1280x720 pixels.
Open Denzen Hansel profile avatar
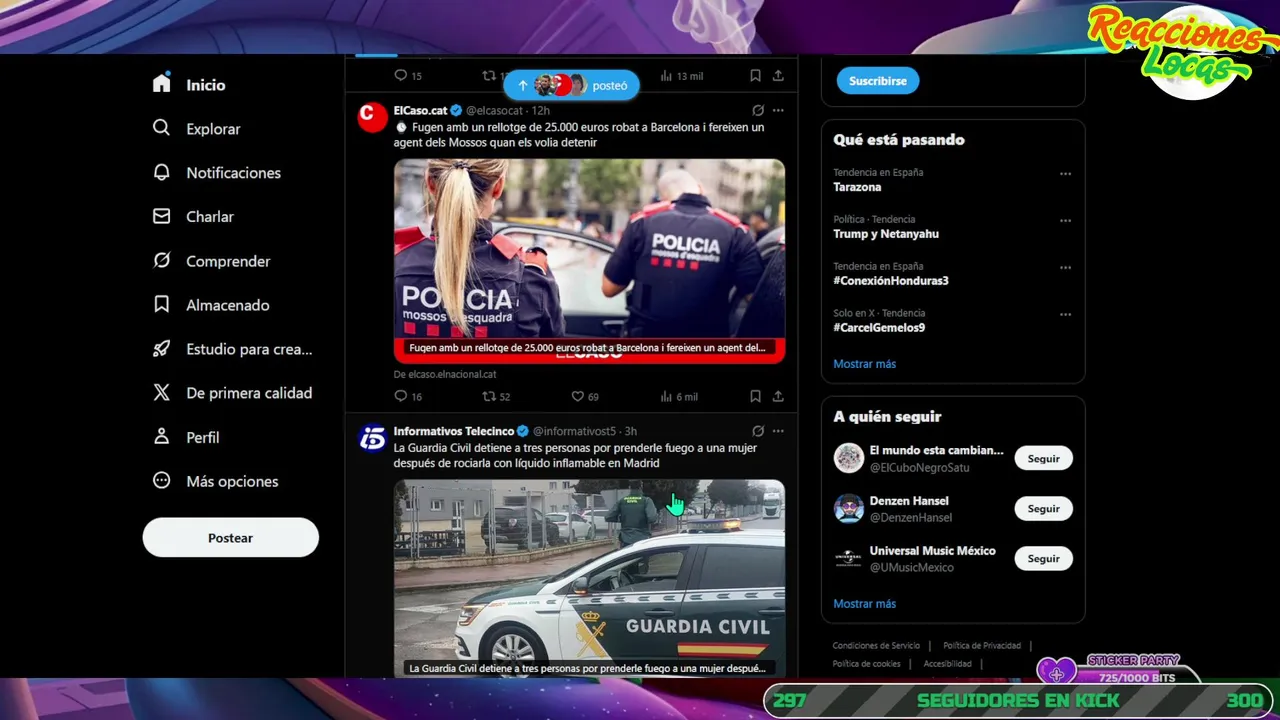(849, 509)
